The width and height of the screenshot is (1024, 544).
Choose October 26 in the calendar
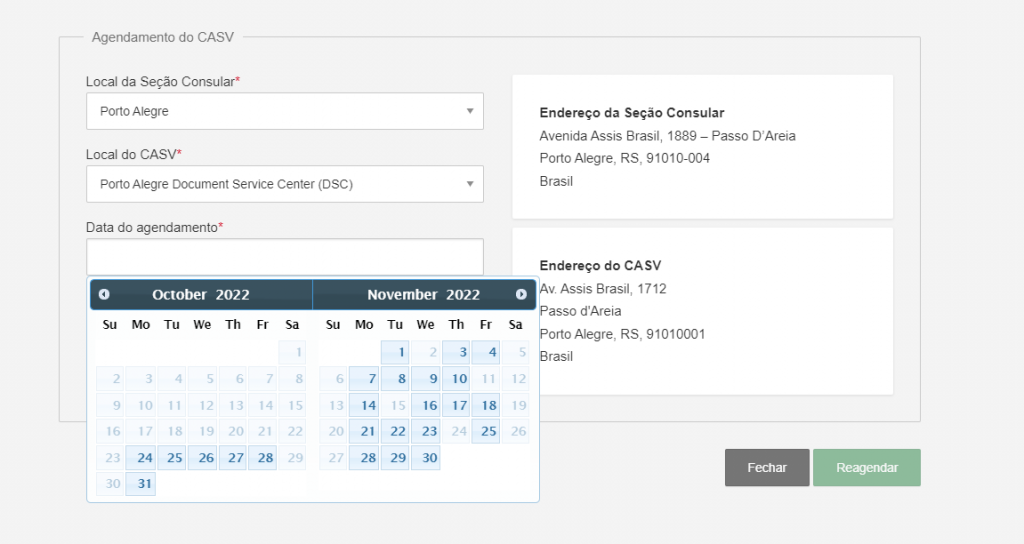pos(203,458)
